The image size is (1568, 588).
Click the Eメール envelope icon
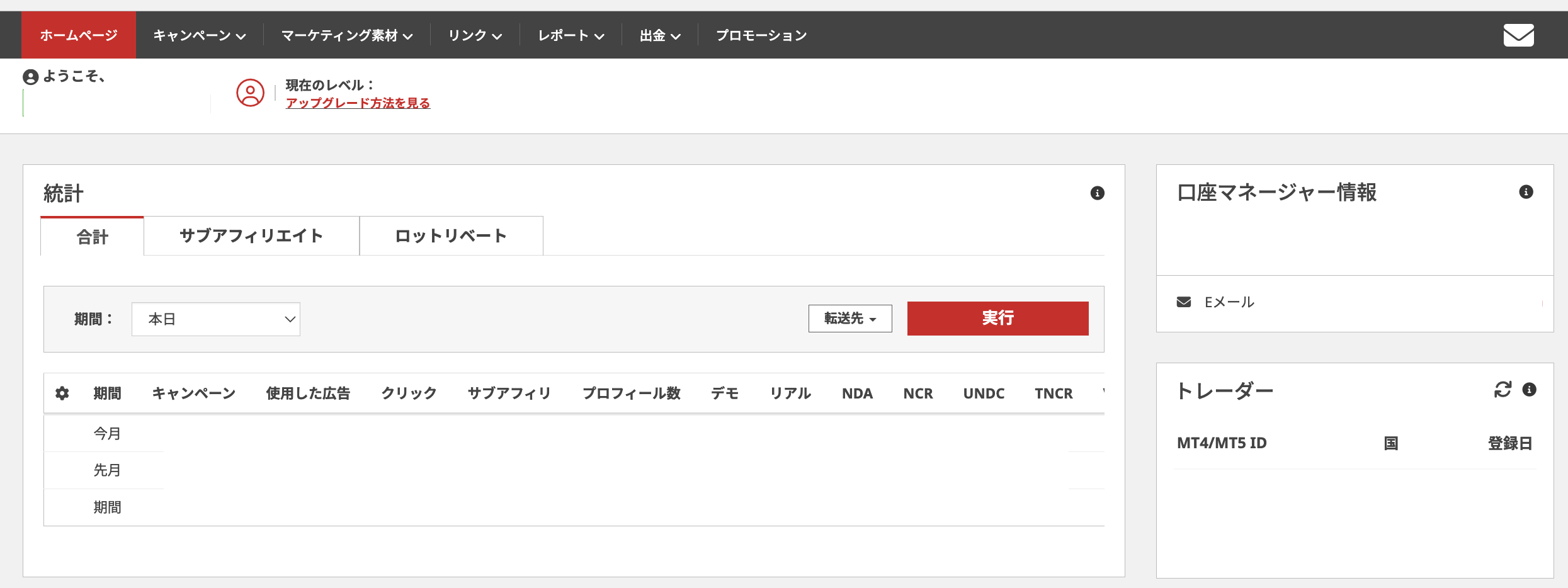tap(1184, 302)
